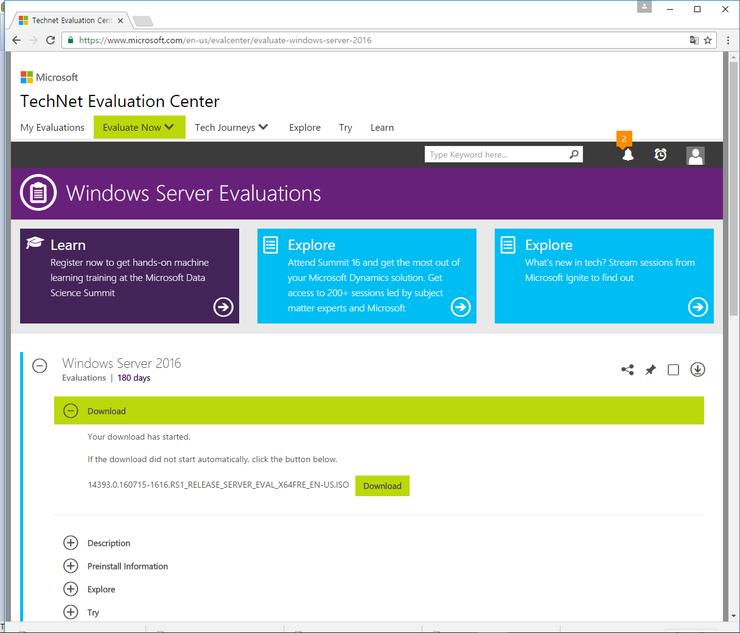The height and width of the screenshot is (633, 740).
Task: Open notifications bell icon
Action: pos(628,155)
